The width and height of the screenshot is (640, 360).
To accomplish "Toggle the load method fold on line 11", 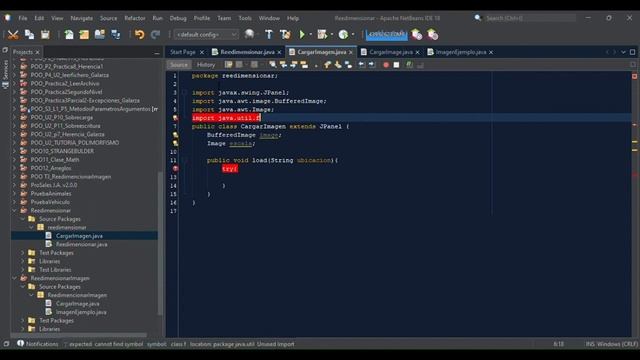I will [184, 160].
